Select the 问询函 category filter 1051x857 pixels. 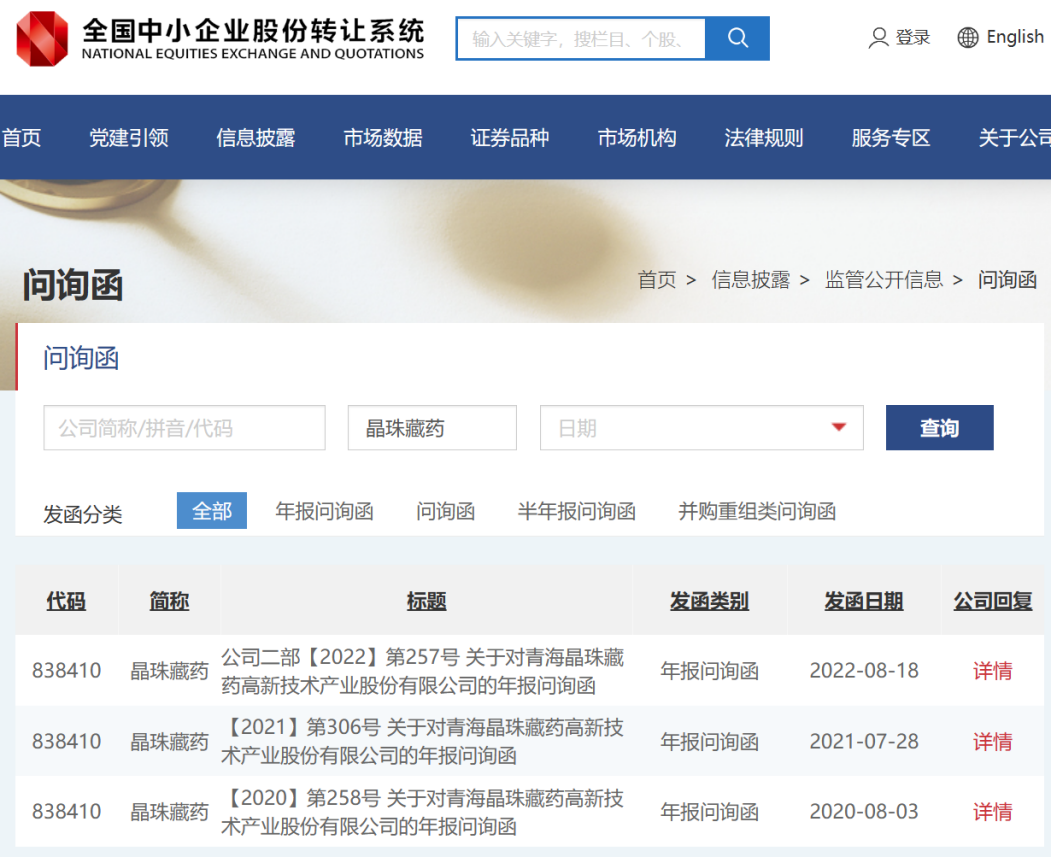pos(446,511)
